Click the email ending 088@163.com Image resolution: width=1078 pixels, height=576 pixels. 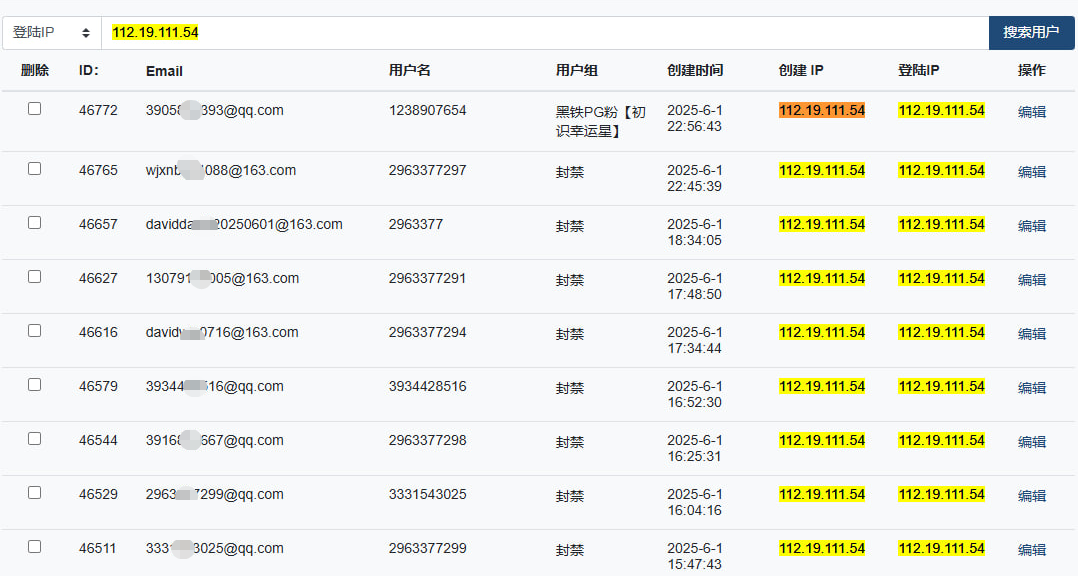[x=221, y=170]
